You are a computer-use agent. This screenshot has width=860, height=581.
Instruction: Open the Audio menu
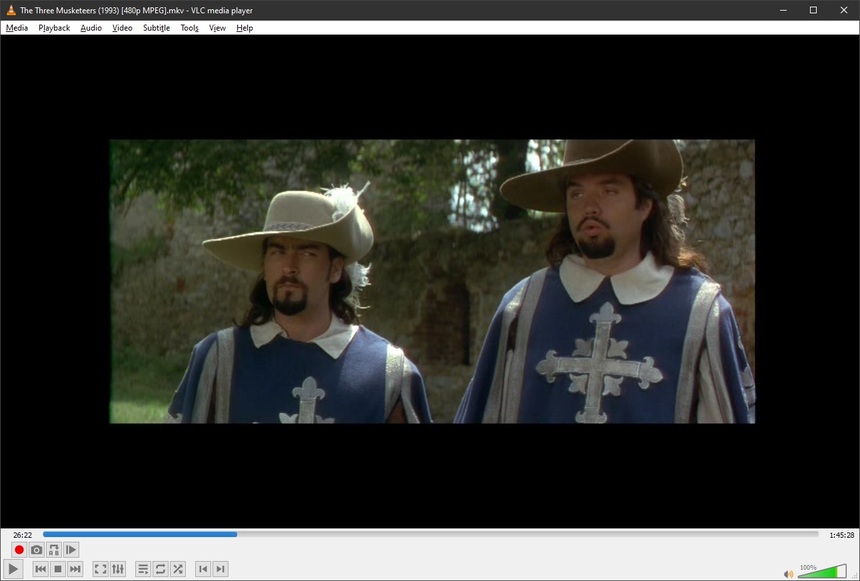91,28
